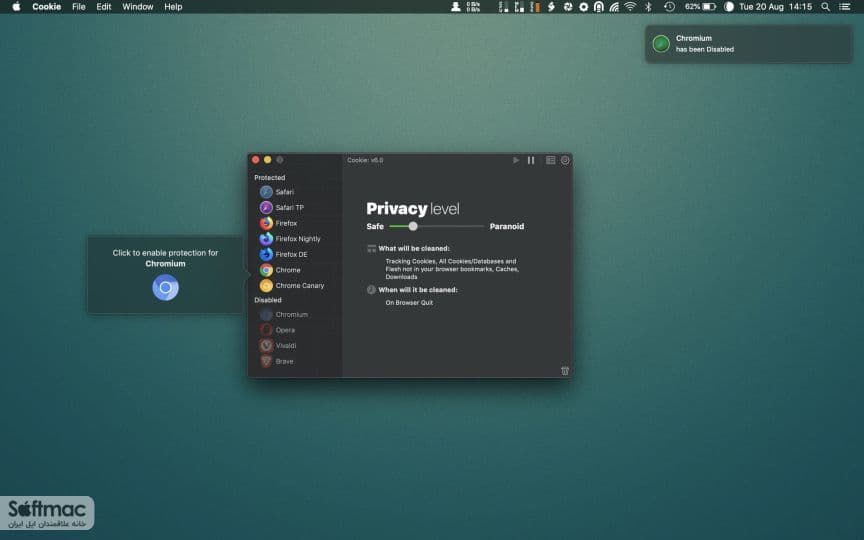Click the lightning bolt menu bar icon
The image size is (864, 540).
point(551,7)
